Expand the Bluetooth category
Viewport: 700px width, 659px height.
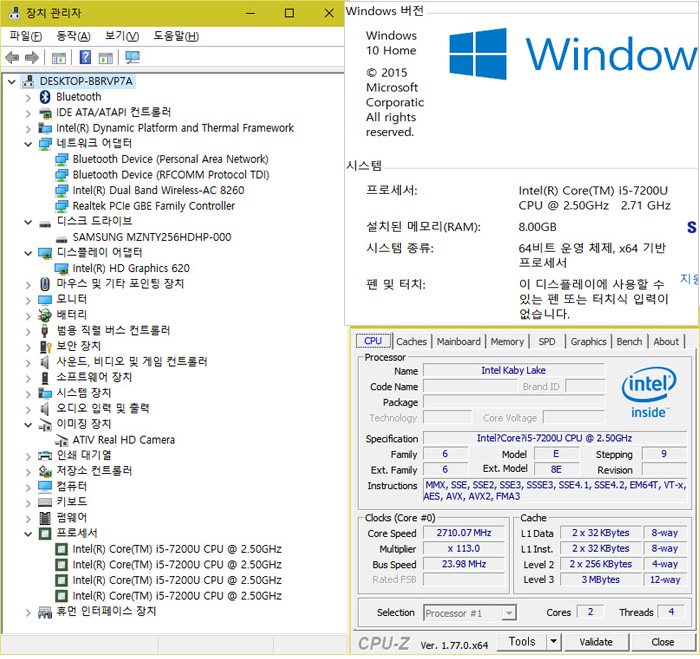click(27, 97)
